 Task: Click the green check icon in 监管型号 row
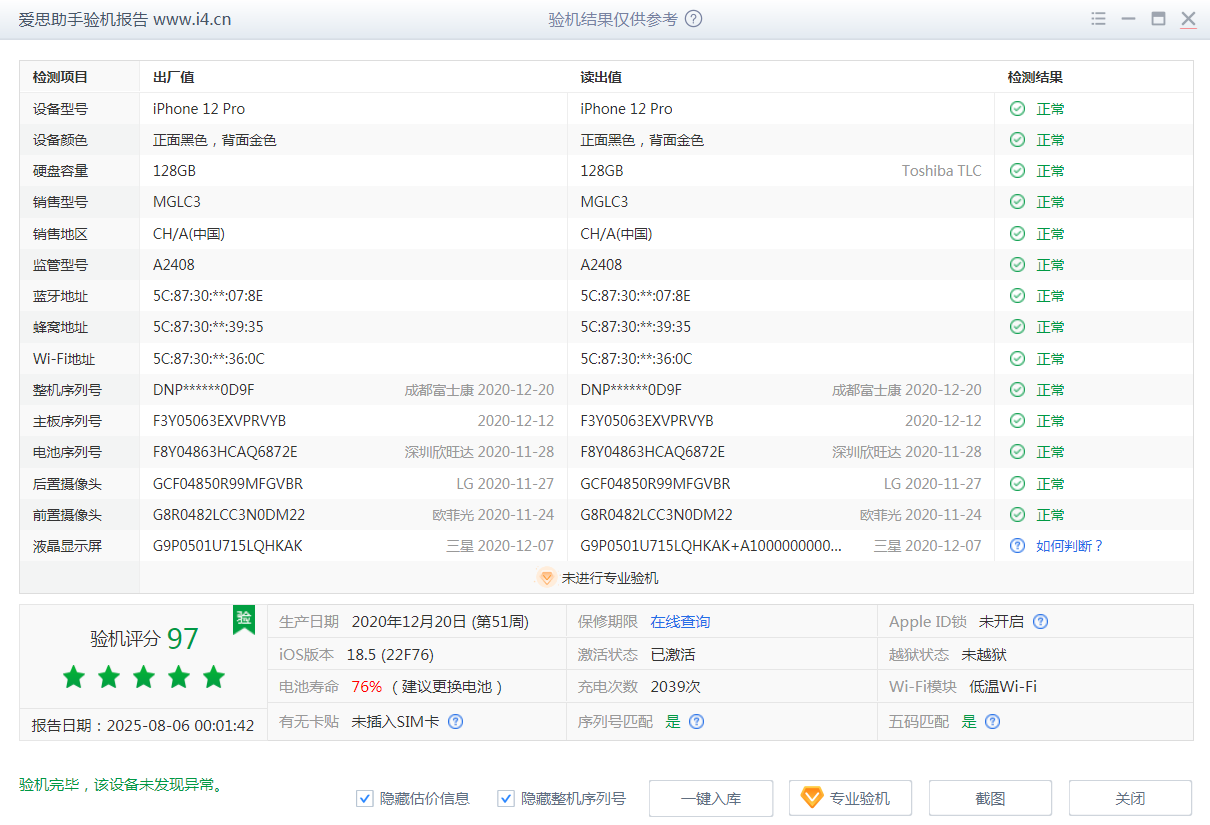pos(1017,265)
